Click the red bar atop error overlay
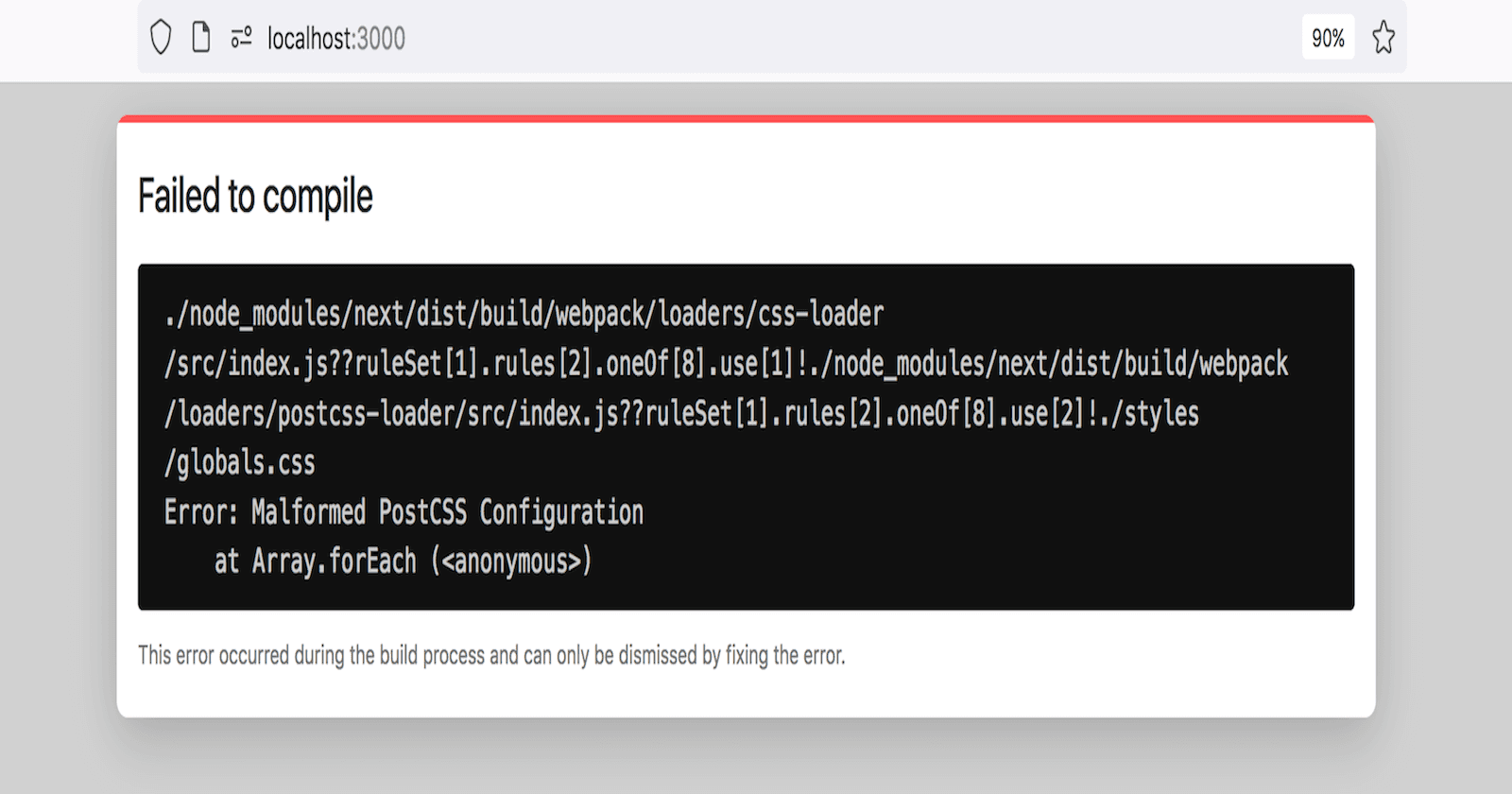The height and width of the screenshot is (794, 1512). pyautogui.click(x=746, y=119)
